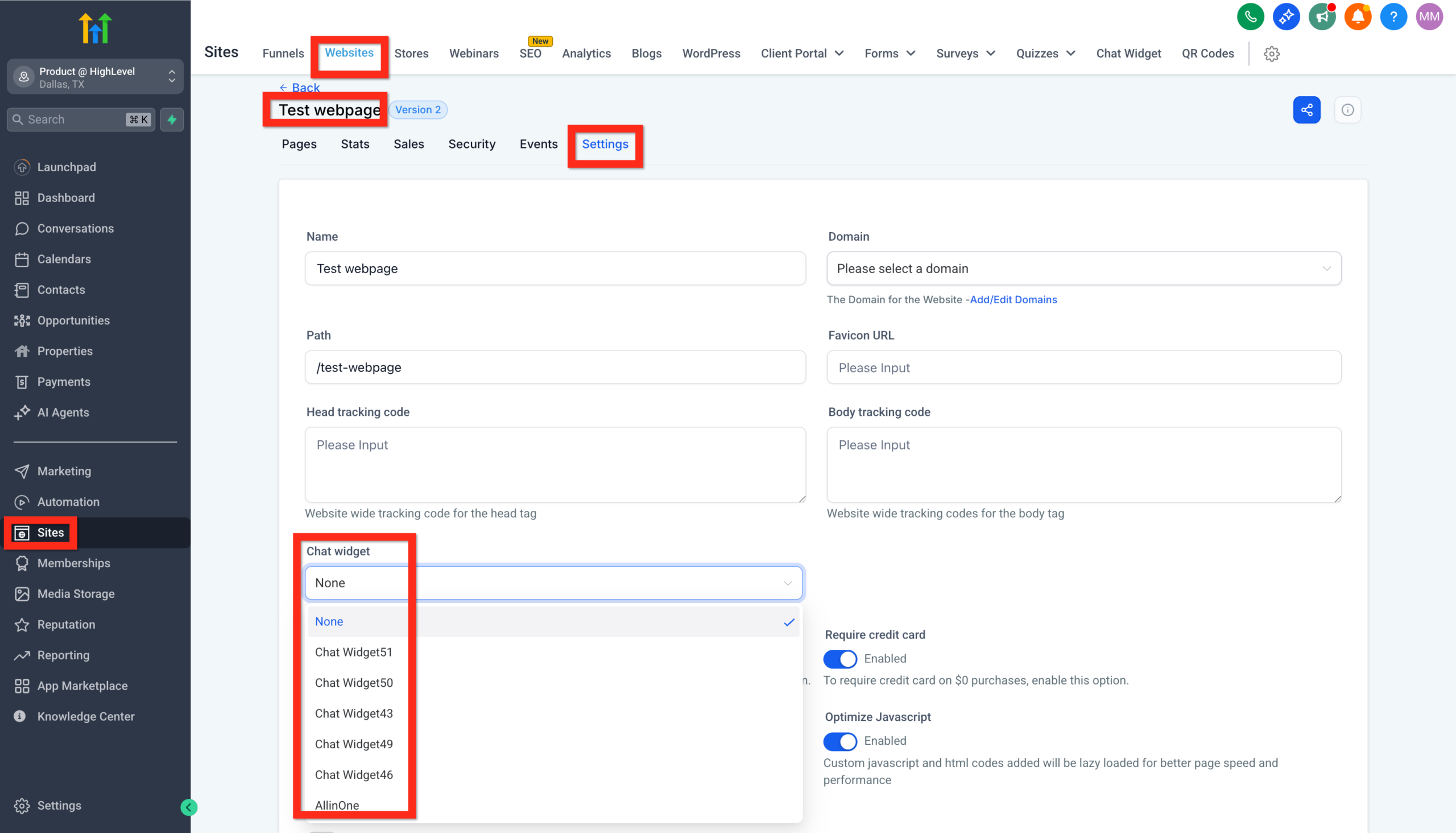Open the phone dialer icon in the header
The width and height of the screenshot is (1456, 833).
(1250, 17)
